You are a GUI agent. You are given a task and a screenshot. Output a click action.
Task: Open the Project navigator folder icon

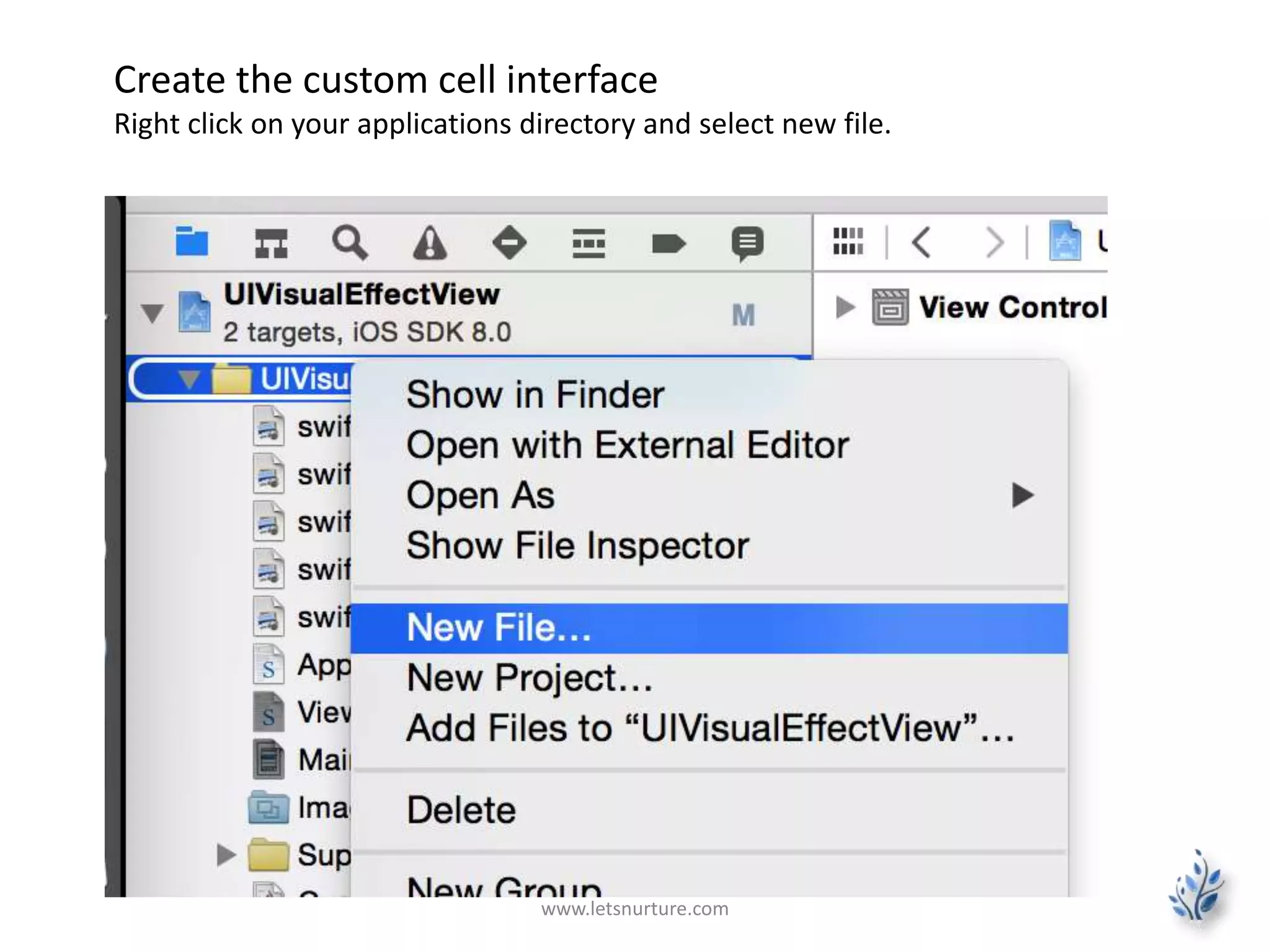click(x=192, y=241)
